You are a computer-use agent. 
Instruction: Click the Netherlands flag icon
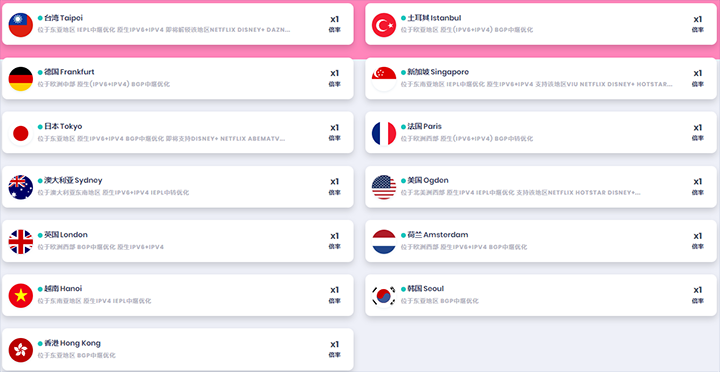(384, 242)
